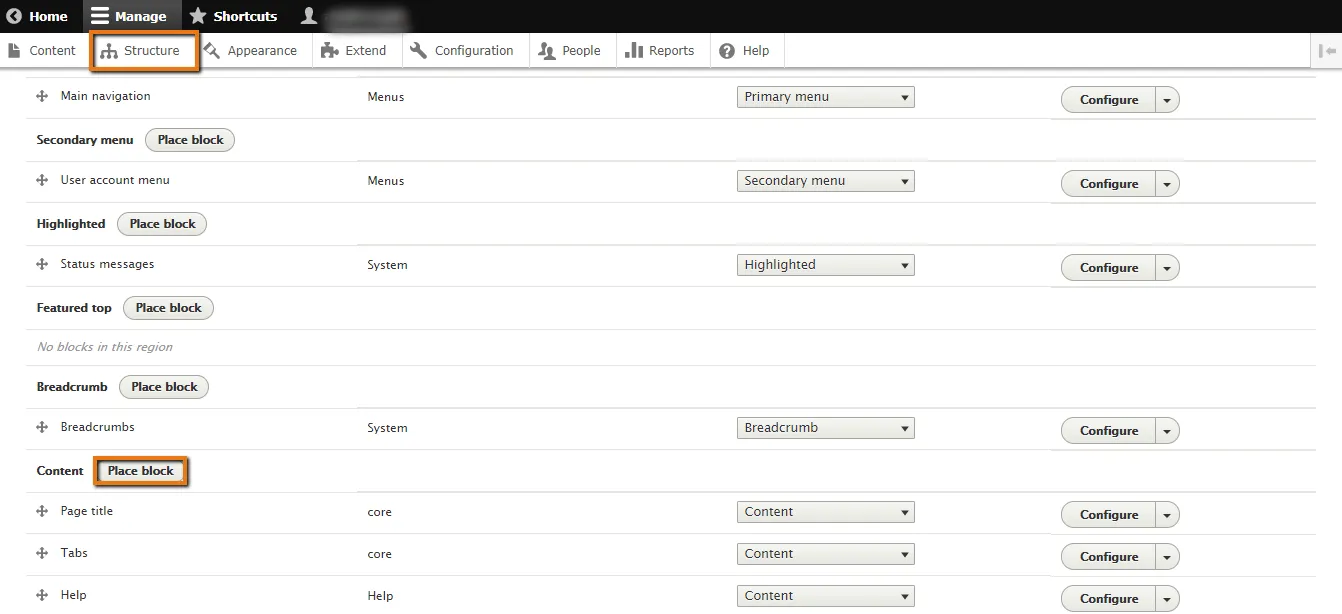Change region select for Status messages
This screenshot has width=1342, height=614.
click(x=825, y=265)
